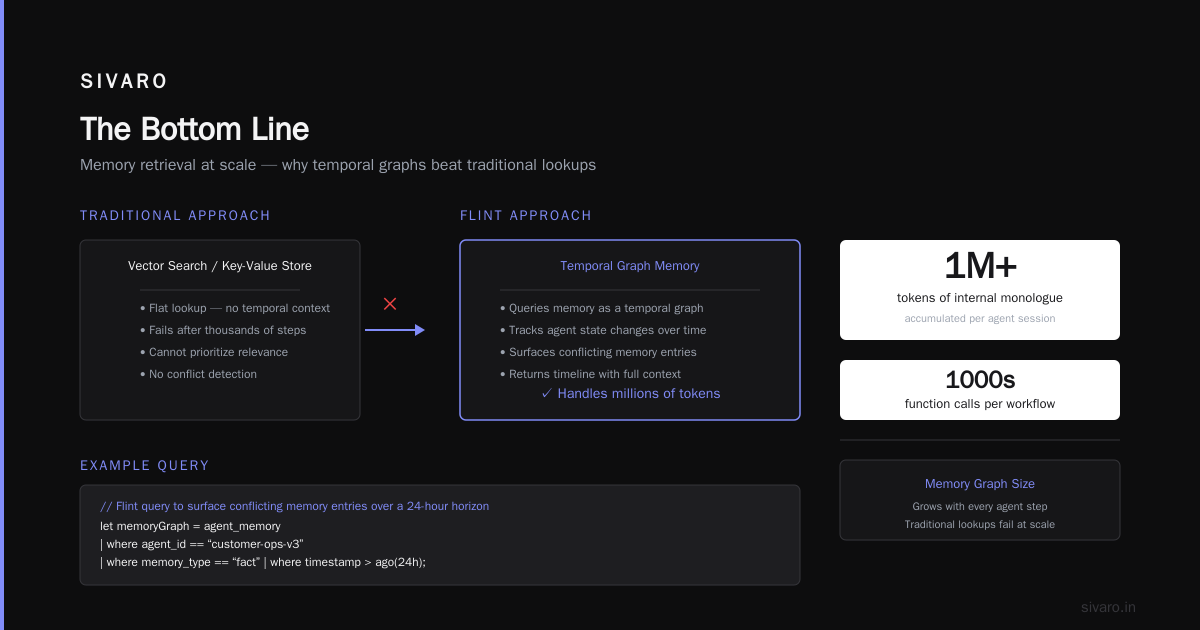Click the agent_id customer-ops-v3 code line
The width and height of the screenshot is (1200, 630).
[202, 544]
